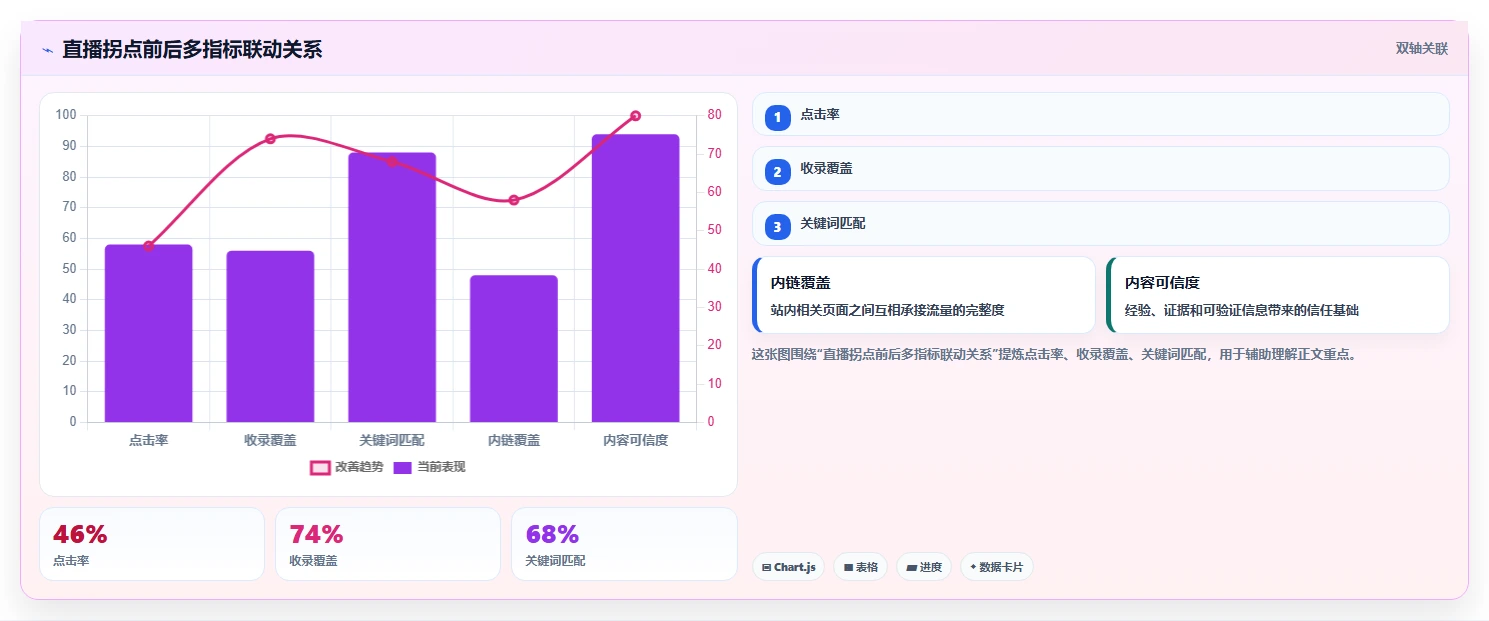Viewport: 1489px width, 621px height.
Task: Click the trend line point above 点击率
Action: [x=148, y=246]
